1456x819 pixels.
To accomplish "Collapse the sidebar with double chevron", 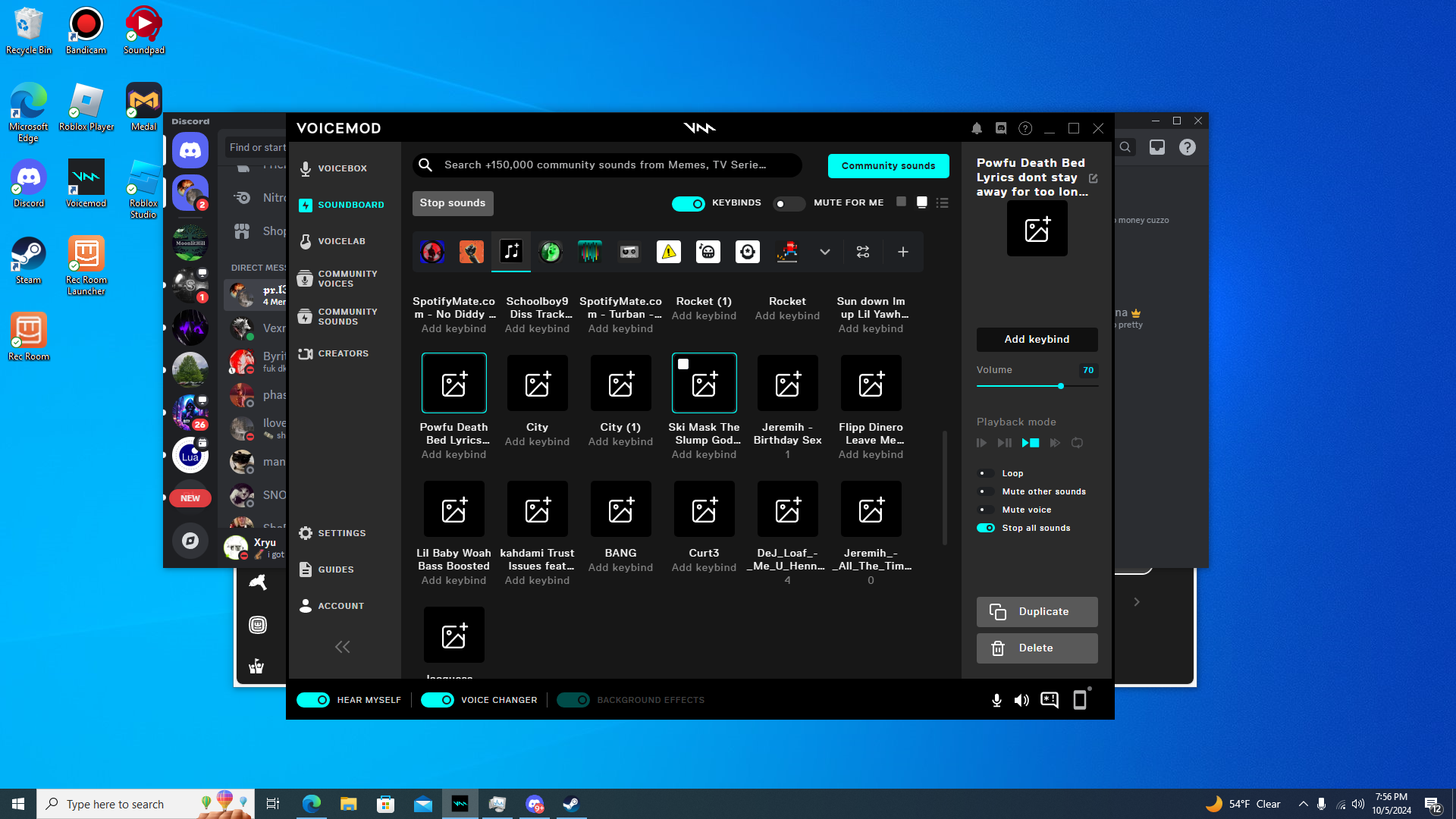I will click(343, 647).
